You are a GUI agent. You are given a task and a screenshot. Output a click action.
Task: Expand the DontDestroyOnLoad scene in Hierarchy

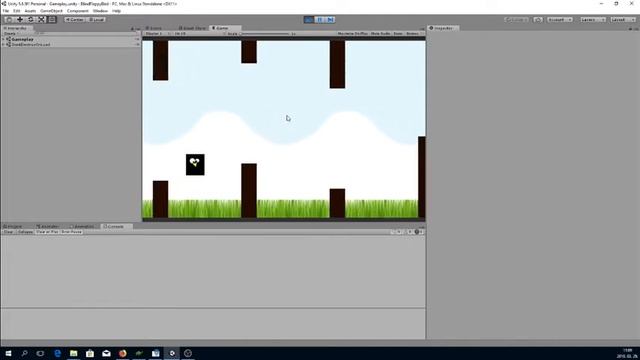point(4,44)
